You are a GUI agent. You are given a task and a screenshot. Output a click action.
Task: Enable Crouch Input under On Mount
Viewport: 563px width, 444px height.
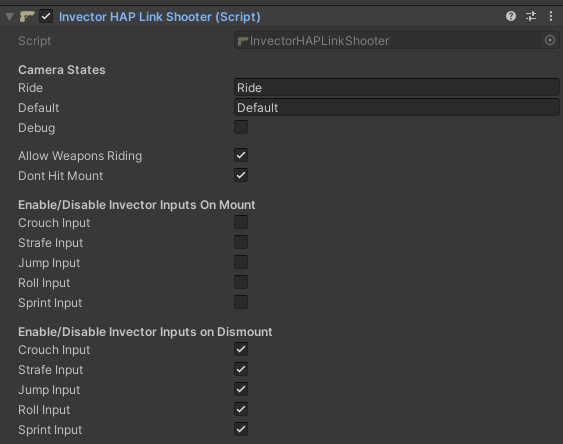(241, 222)
